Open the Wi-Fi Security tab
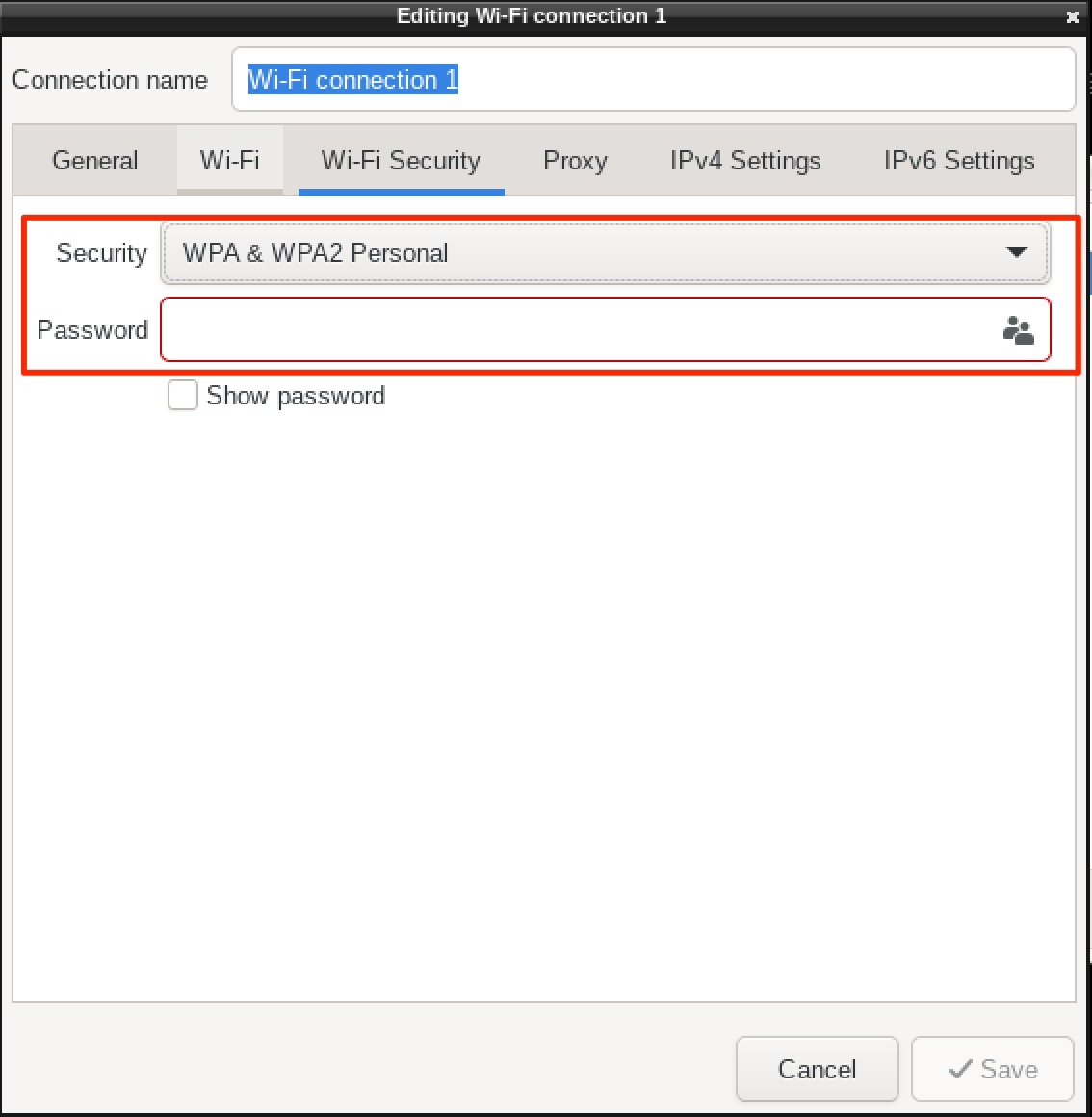The width and height of the screenshot is (1092, 1117). (401, 160)
